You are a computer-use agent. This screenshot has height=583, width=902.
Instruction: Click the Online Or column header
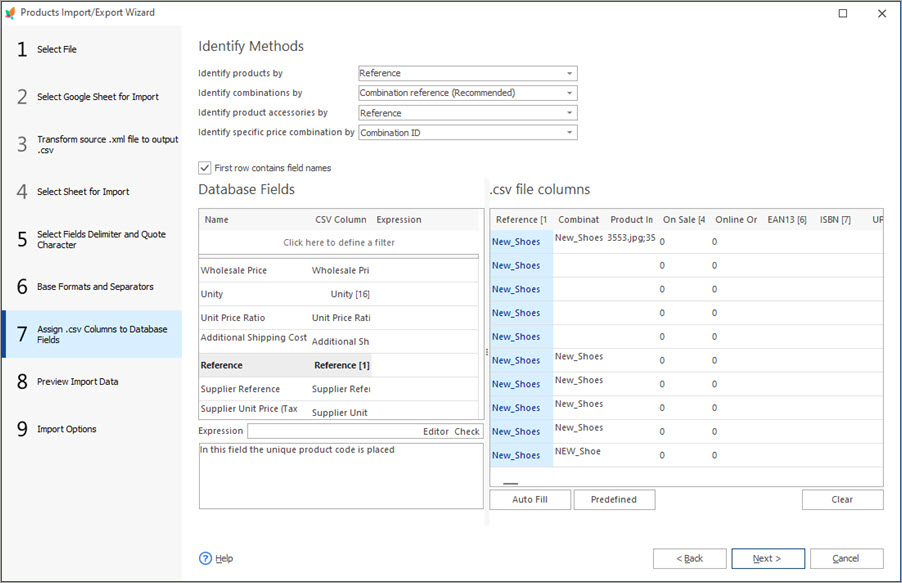[x=736, y=219]
